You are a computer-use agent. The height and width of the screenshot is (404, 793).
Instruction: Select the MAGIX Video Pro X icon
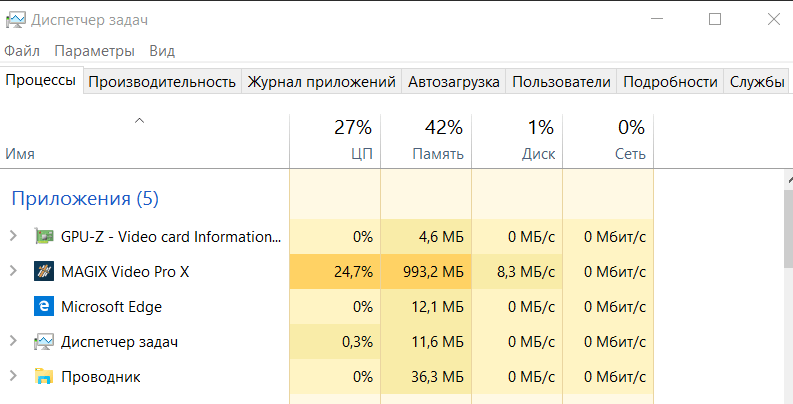[44, 271]
